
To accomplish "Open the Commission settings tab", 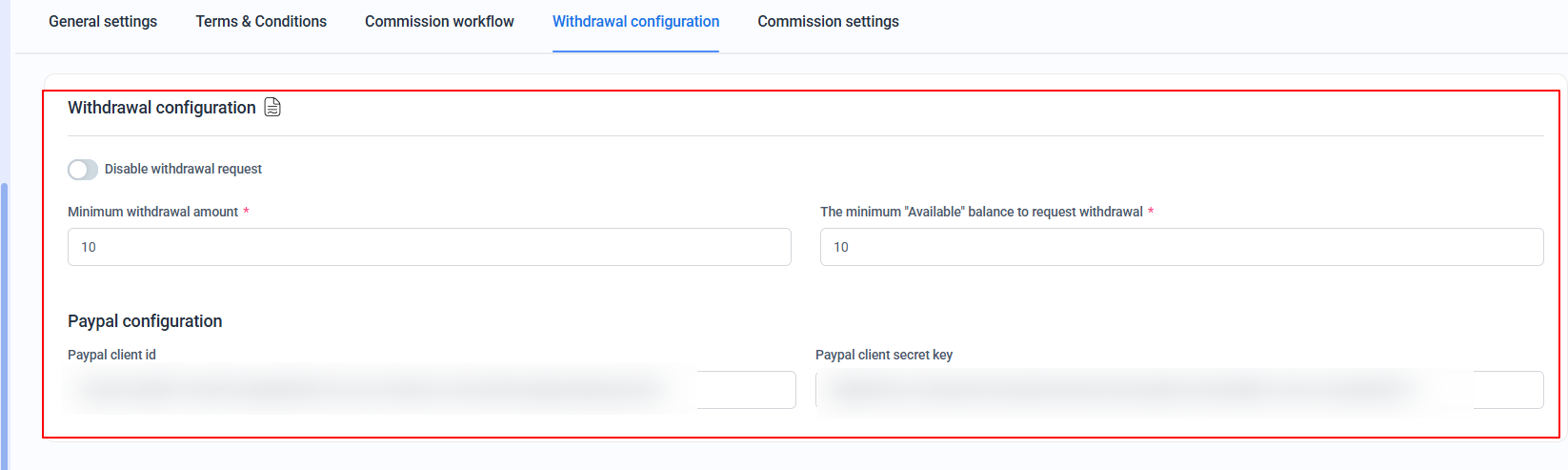I will click(828, 22).
